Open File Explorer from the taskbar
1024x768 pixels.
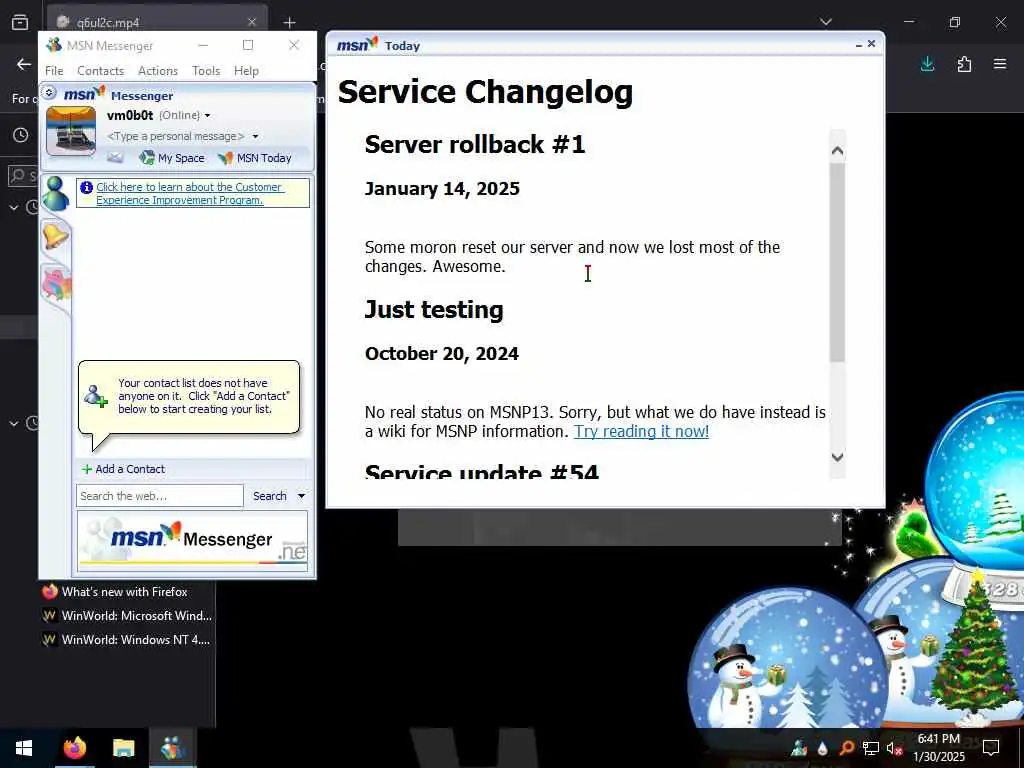[123, 748]
